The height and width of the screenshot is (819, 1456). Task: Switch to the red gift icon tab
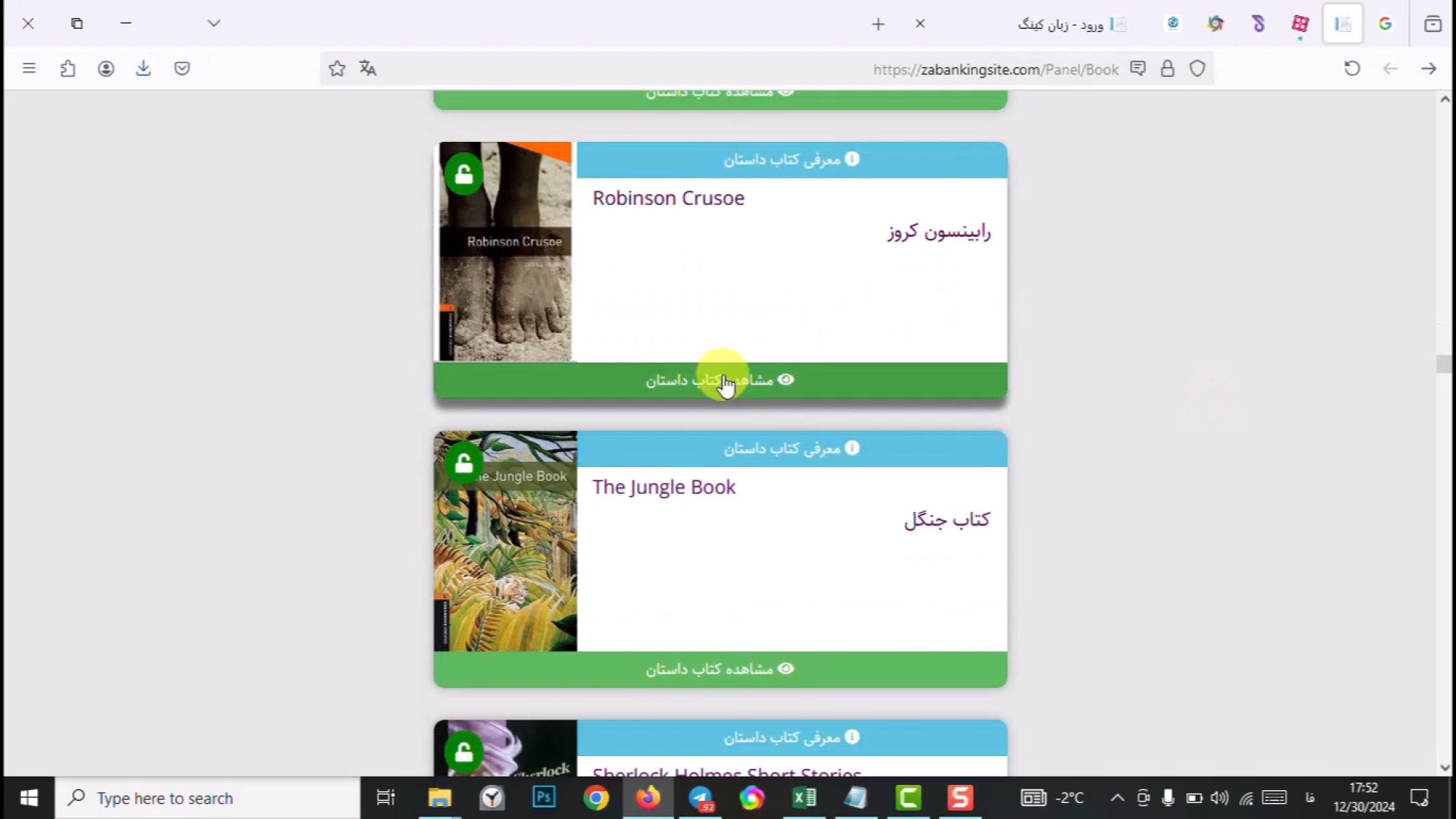tap(1301, 24)
